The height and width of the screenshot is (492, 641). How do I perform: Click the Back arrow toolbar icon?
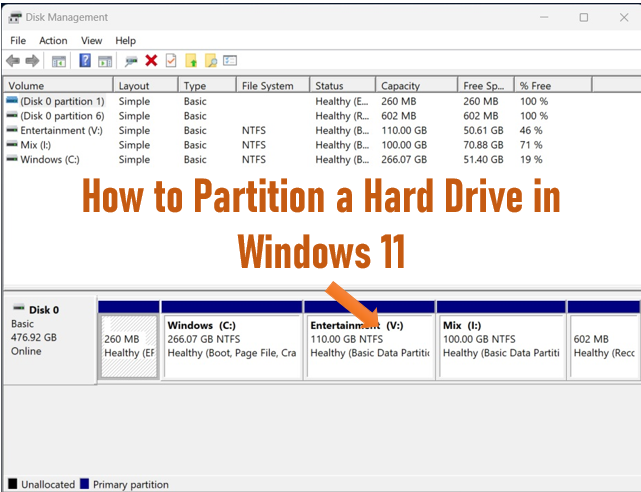point(13,62)
